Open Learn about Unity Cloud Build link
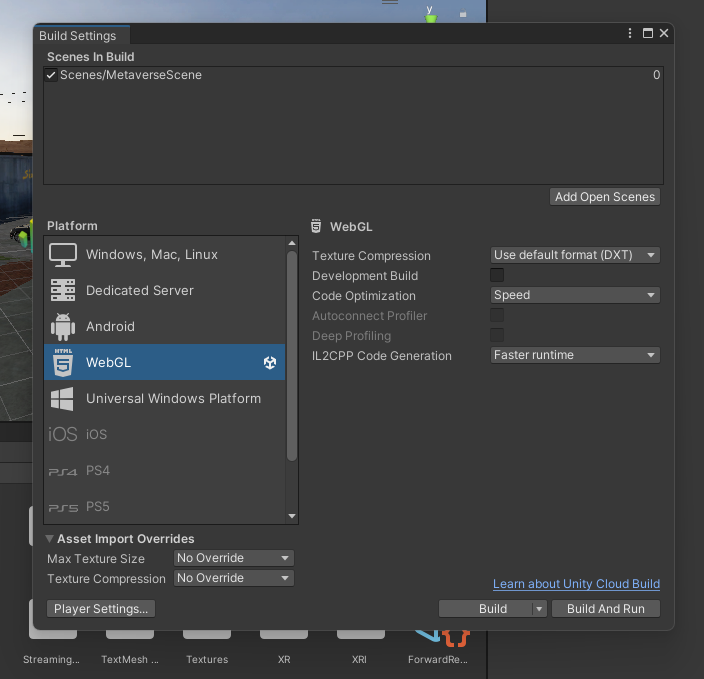Viewport: 704px width, 679px height. [x=576, y=584]
